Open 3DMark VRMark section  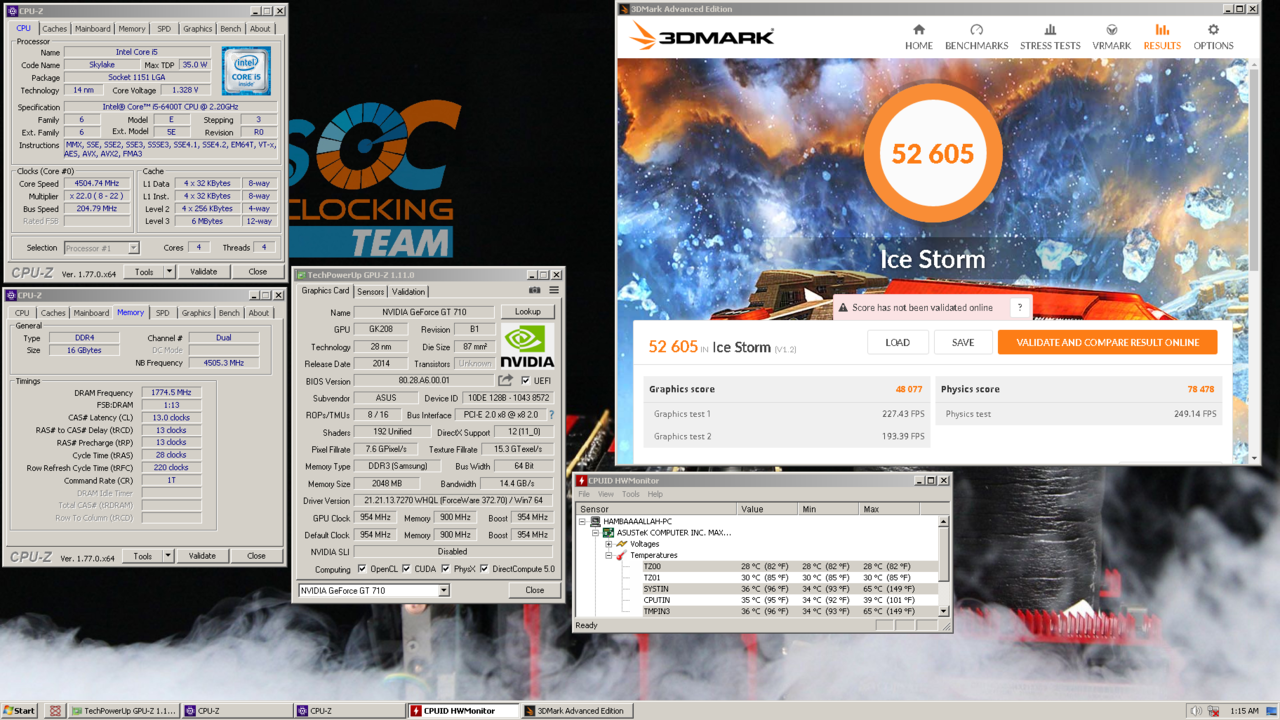coord(1111,37)
